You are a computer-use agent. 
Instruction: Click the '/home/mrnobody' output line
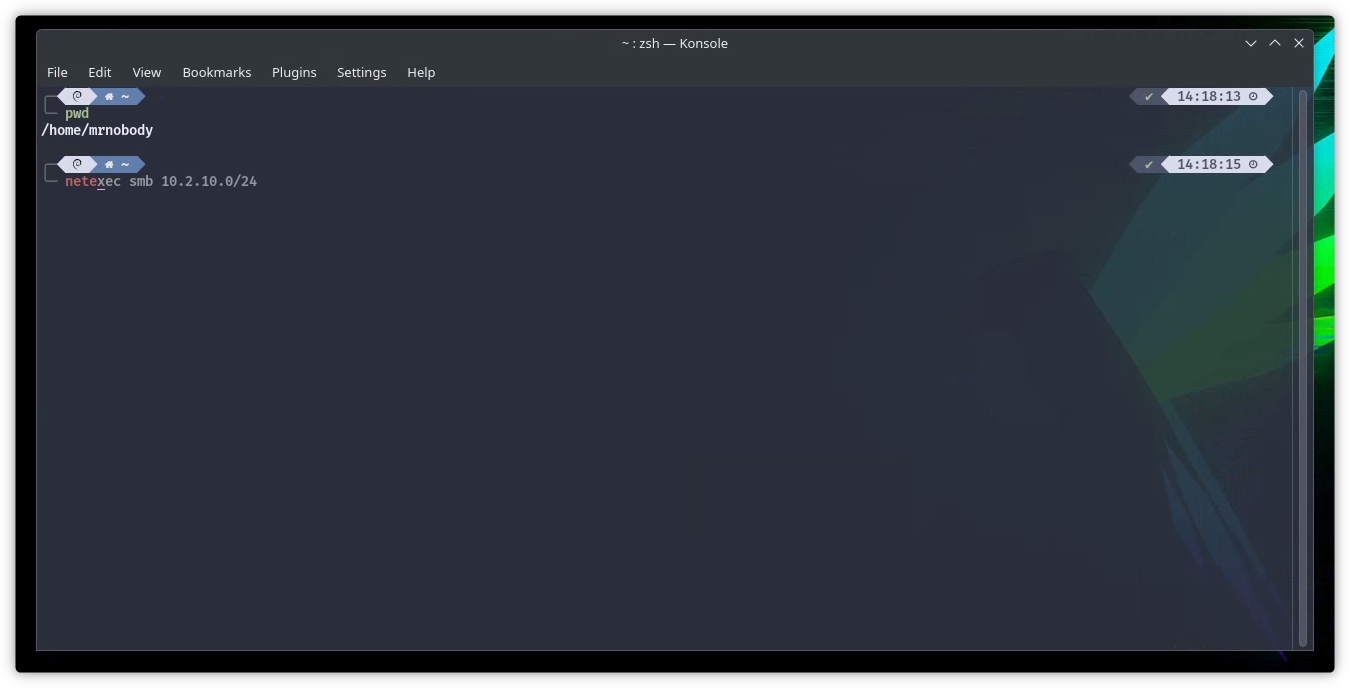point(97,130)
